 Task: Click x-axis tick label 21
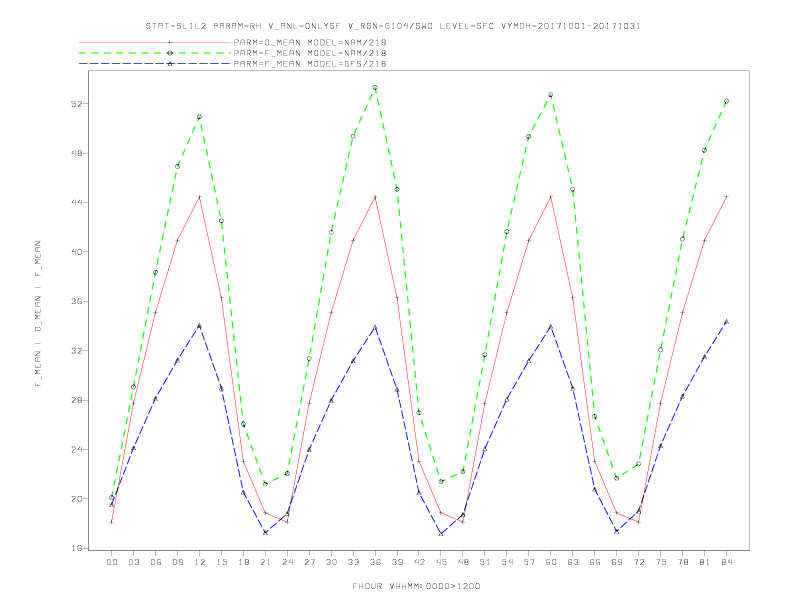point(265,562)
